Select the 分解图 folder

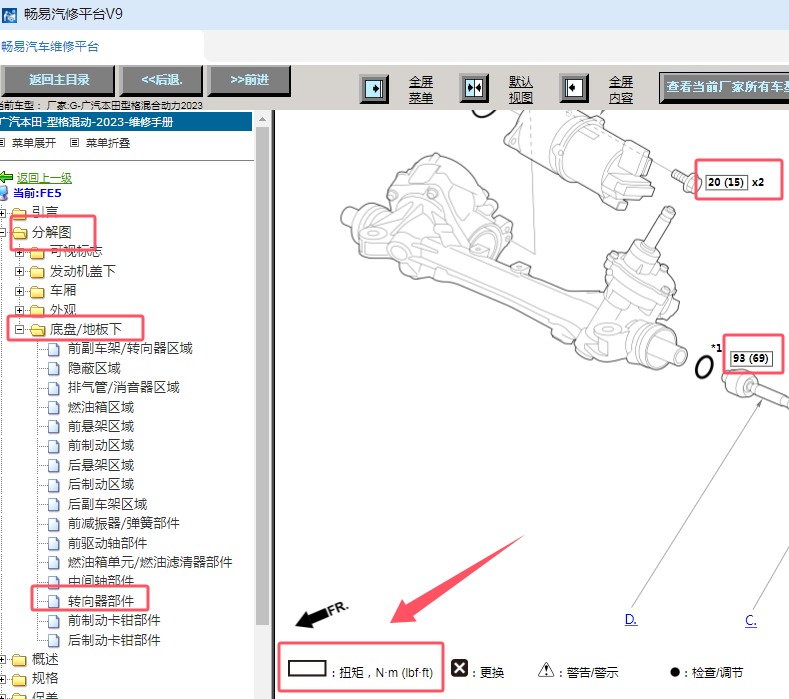click(52, 232)
